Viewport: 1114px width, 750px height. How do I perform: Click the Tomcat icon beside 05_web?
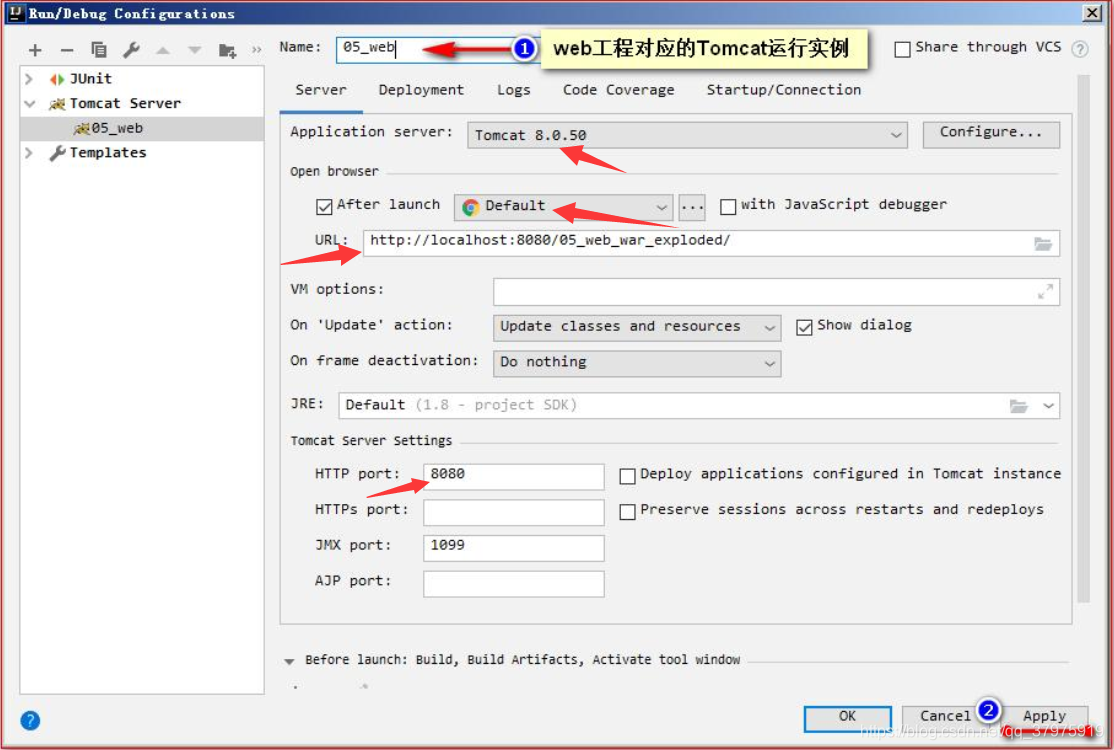pyautogui.click(x=82, y=129)
